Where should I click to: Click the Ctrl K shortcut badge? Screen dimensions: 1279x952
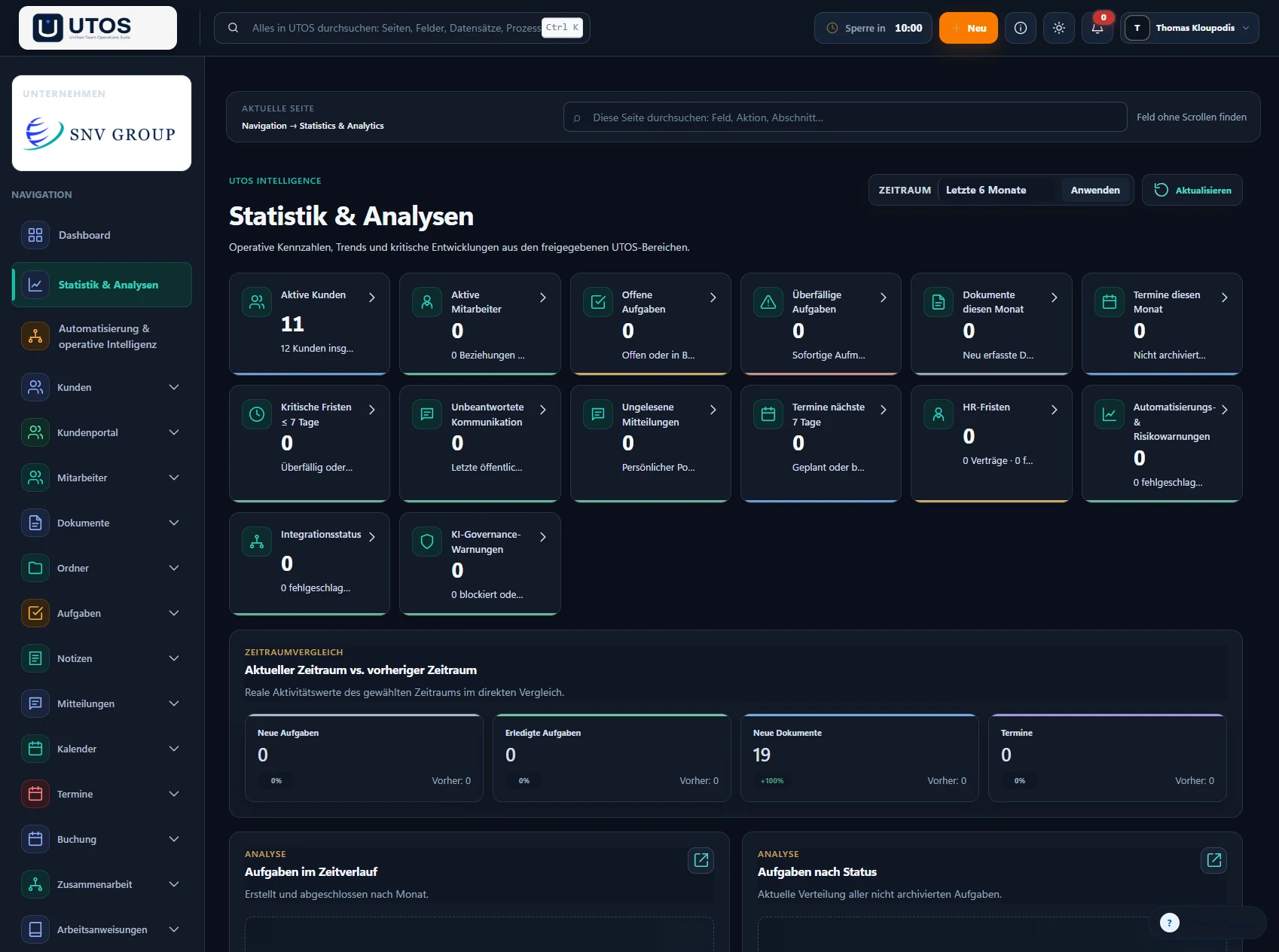pyautogui.click(x=562, y=27)
